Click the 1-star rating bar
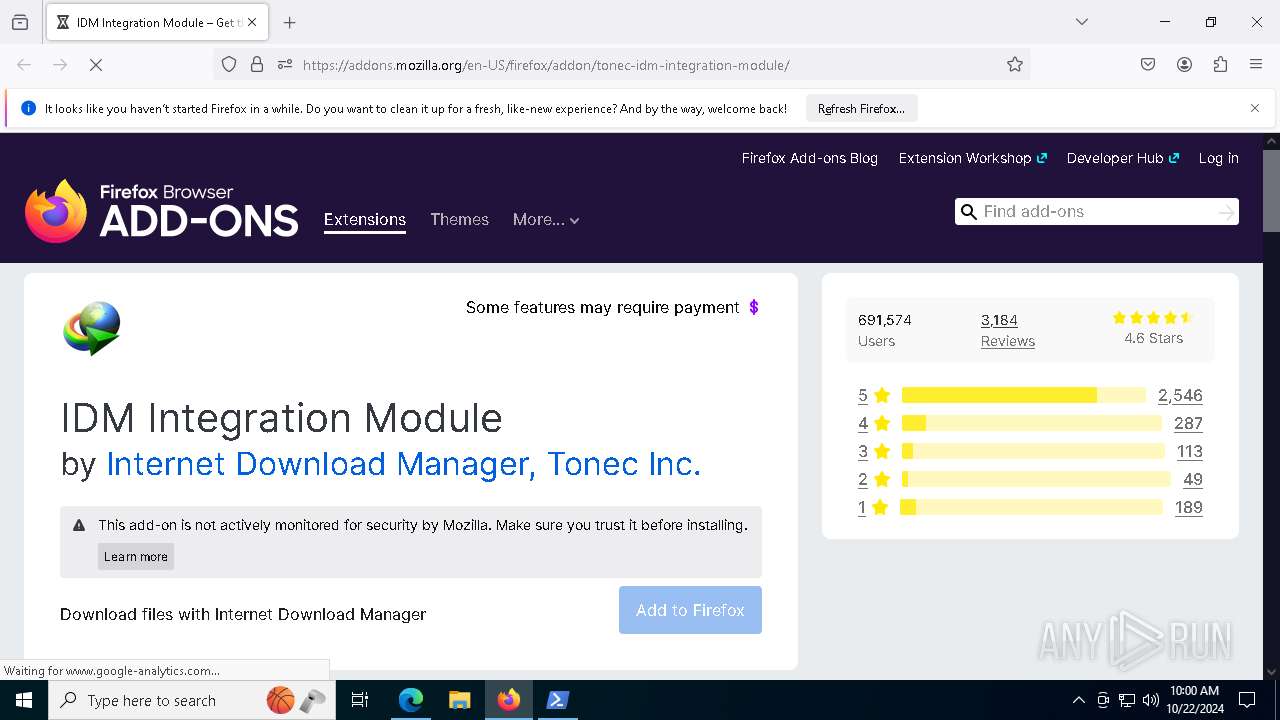The height and width of the screenshot is (720, 1280). tap(1031, 507)
